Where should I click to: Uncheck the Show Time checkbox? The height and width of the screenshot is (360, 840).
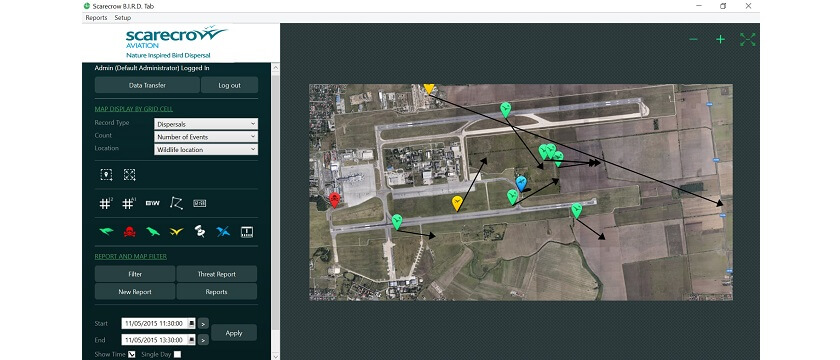point(131,354)
